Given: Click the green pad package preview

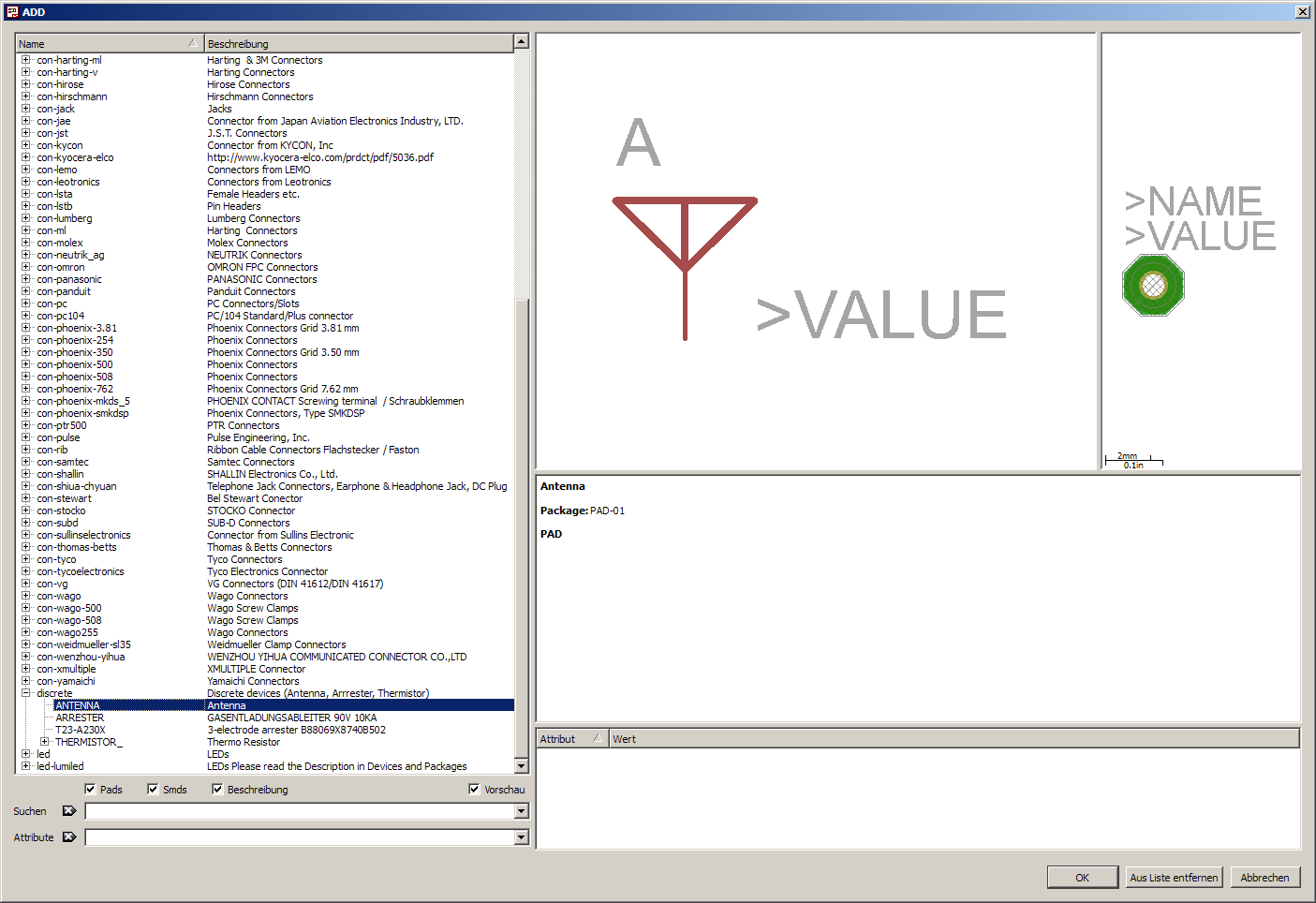Looking at the screenshot, I should [1153, 286].
